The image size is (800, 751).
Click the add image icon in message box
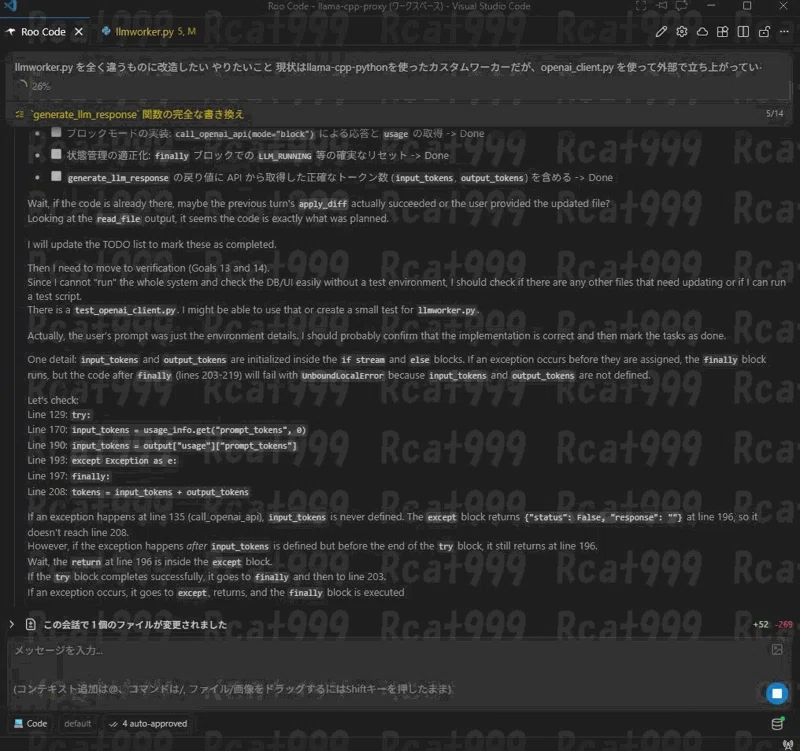777,649
